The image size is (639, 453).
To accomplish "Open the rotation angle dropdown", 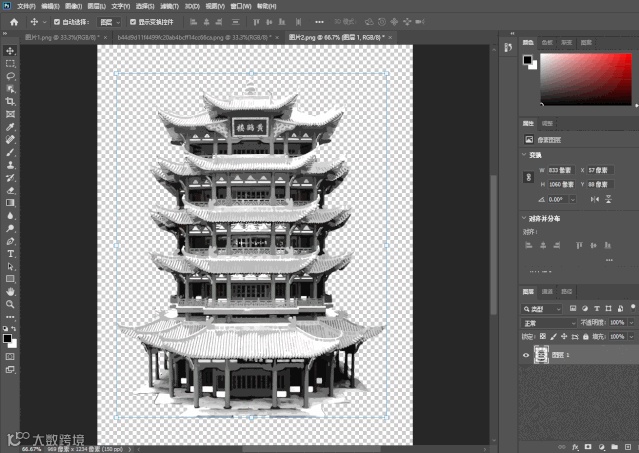I will coord(573,200).
